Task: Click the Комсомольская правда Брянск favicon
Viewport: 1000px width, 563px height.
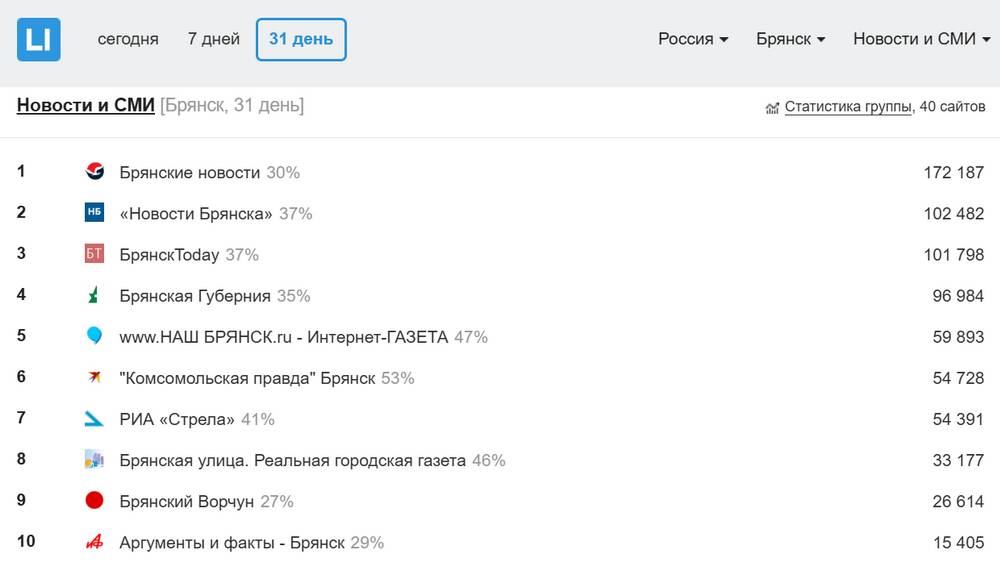Action: pos(95,378)
